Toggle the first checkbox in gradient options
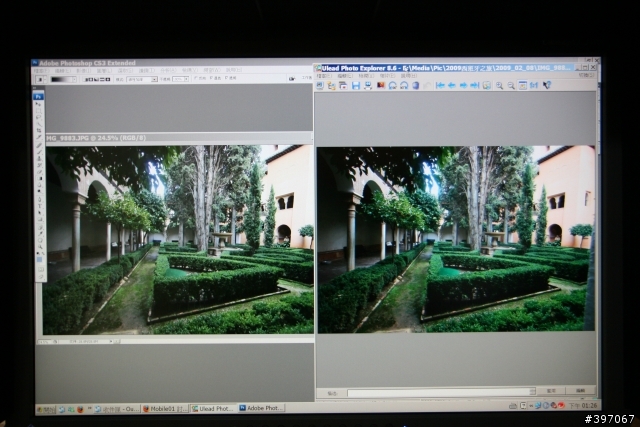The height and width of the screenshot is (427, 640). (x=196, y=78)
